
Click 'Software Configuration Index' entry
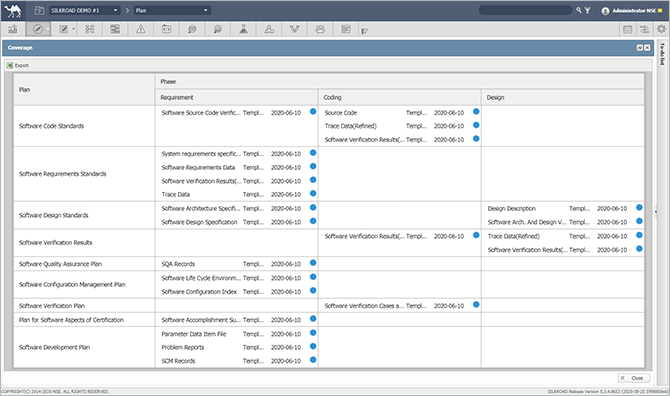coord(199,292)
